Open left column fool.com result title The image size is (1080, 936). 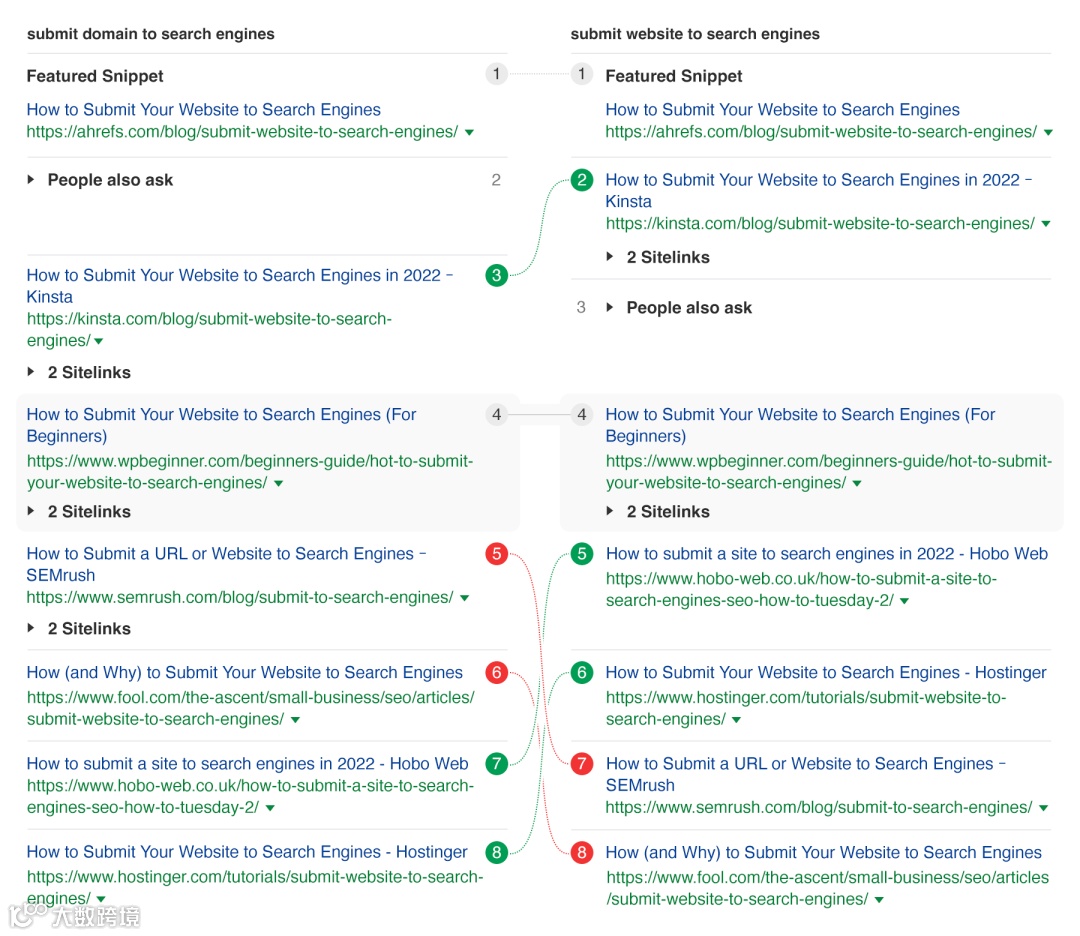coord(245,672)
